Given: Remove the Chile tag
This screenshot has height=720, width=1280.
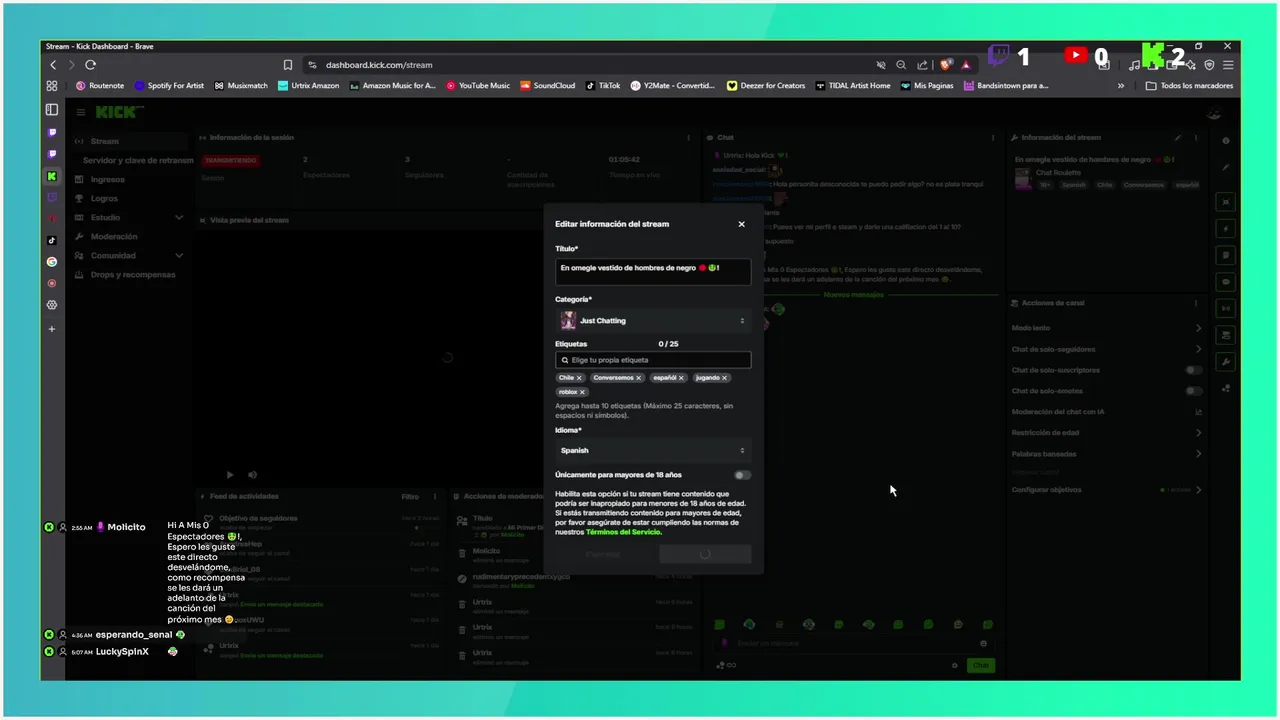Looking at the screenshot, I should [x=579, y=378].
